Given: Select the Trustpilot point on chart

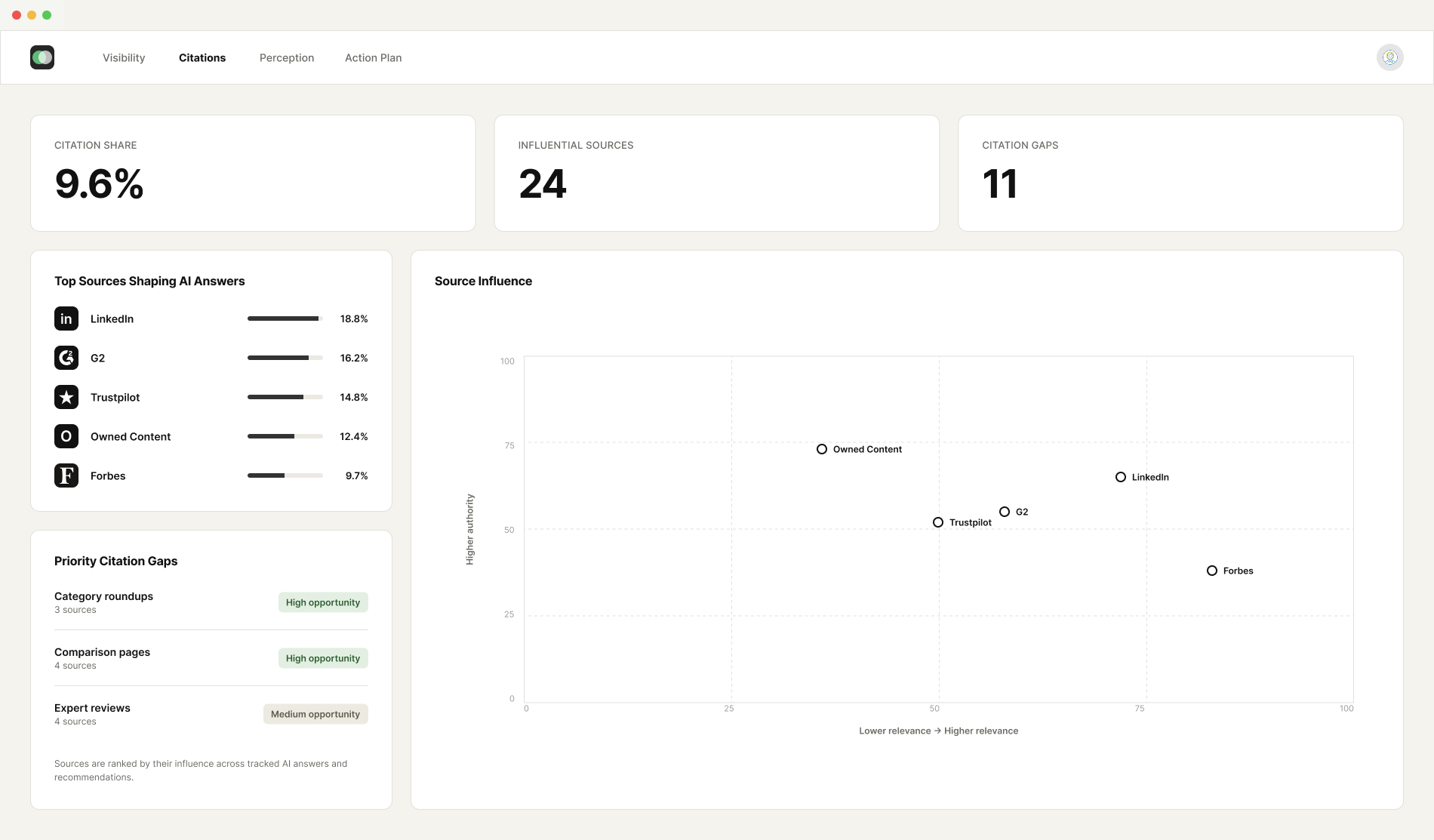Looking at the screenshot, I should click(x=938, y=522).
